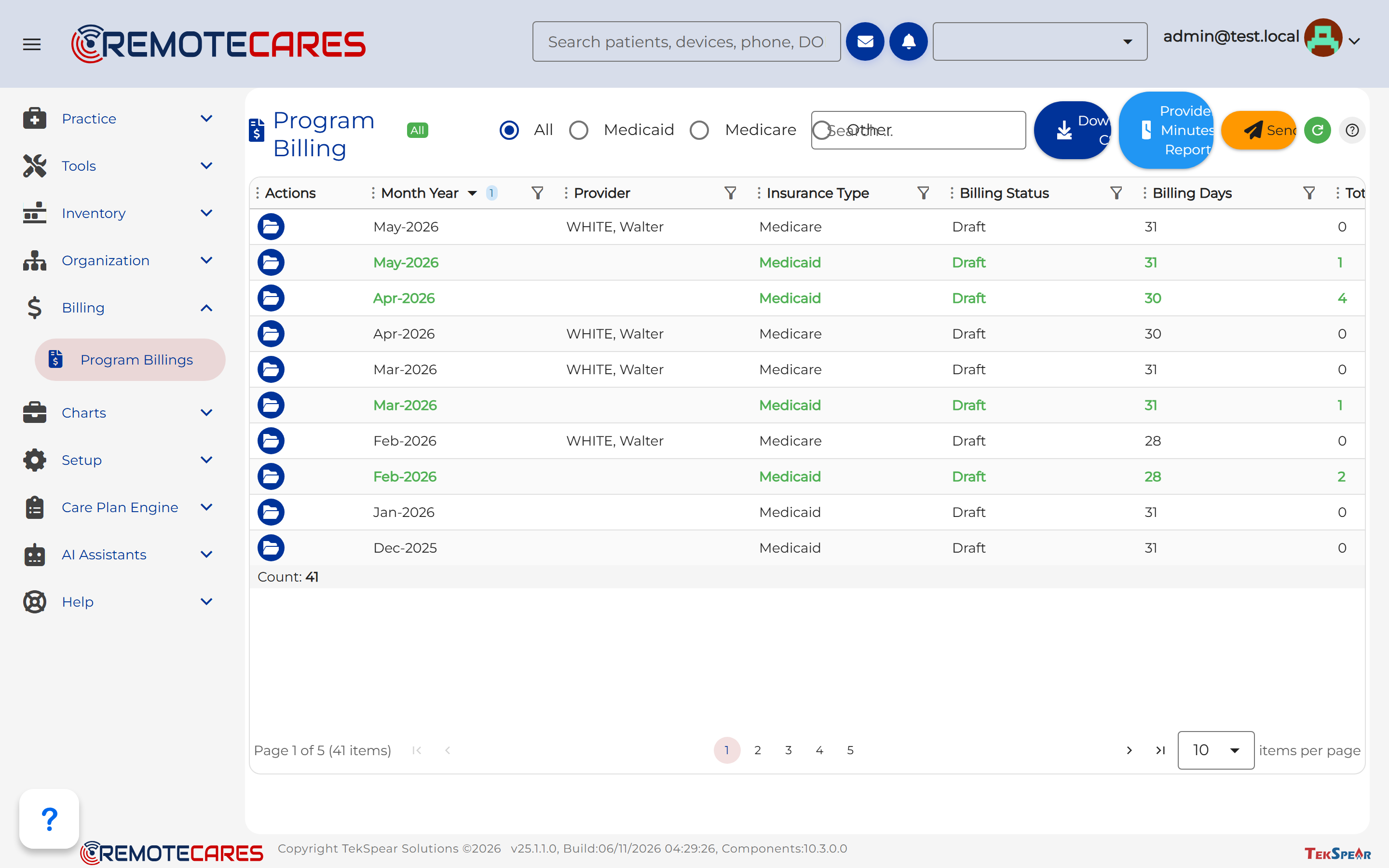Screen dimensions: 1389x868
Task: Go to page 4
Action: [x=819, y=750]
